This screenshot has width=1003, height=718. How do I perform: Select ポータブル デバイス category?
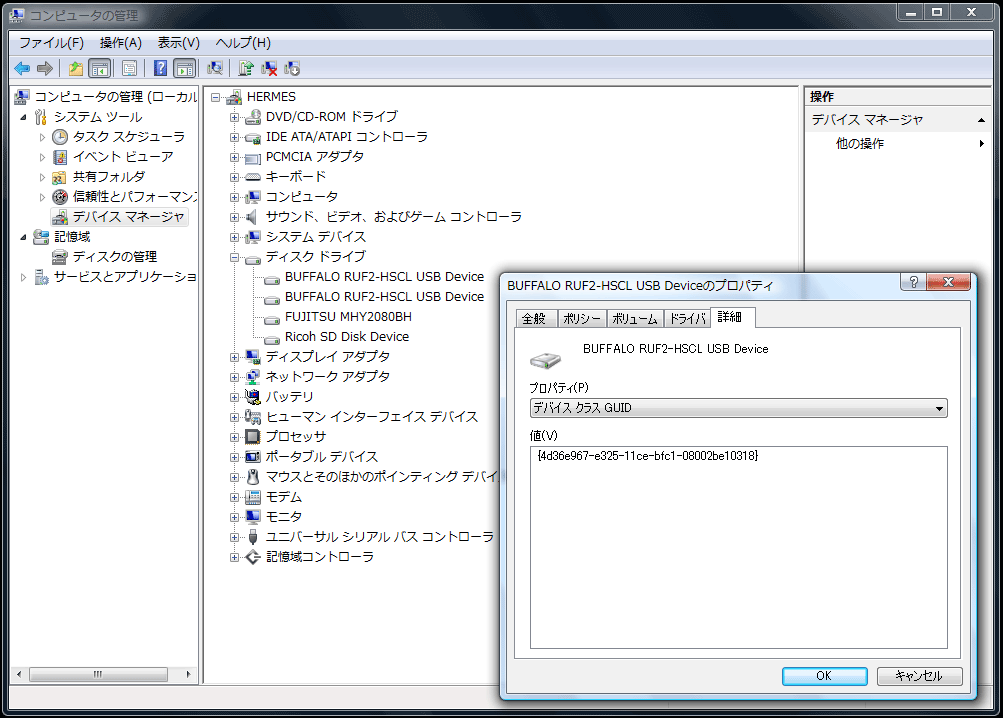pyautogui.click(x=322, y=457)
